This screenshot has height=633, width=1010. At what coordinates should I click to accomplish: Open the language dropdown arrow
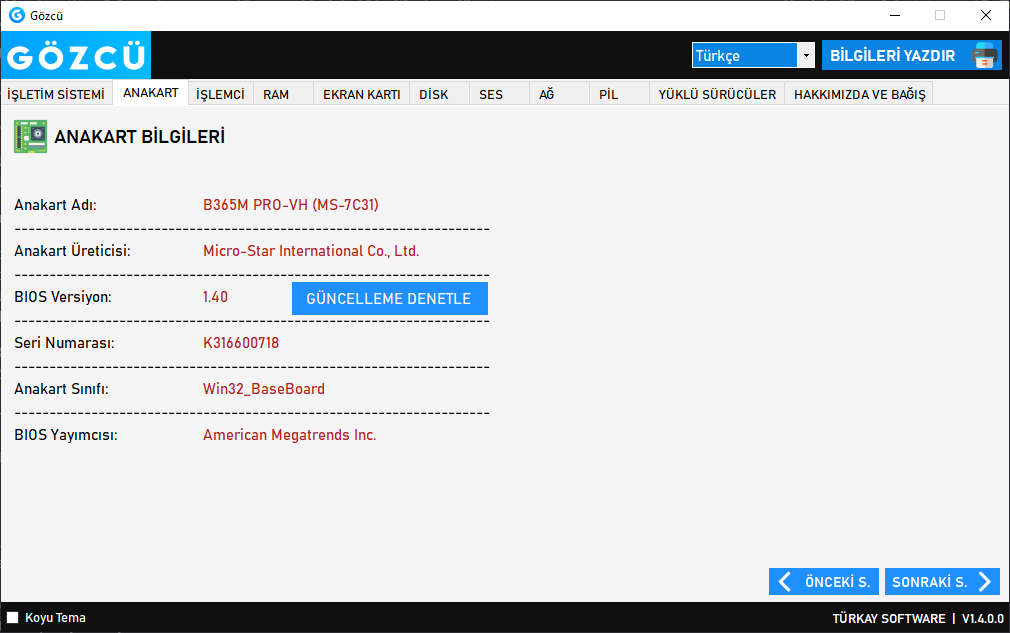coord(806,55)
